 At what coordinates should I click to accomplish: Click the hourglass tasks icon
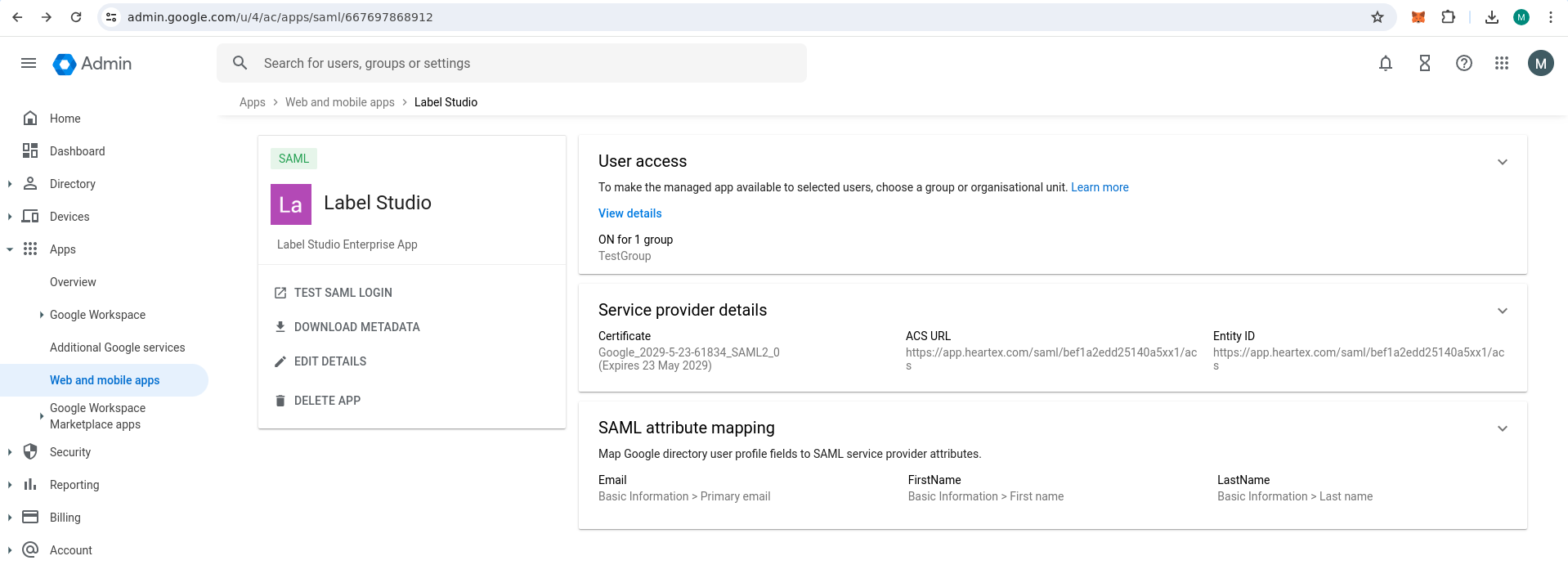click(1424, 63)
